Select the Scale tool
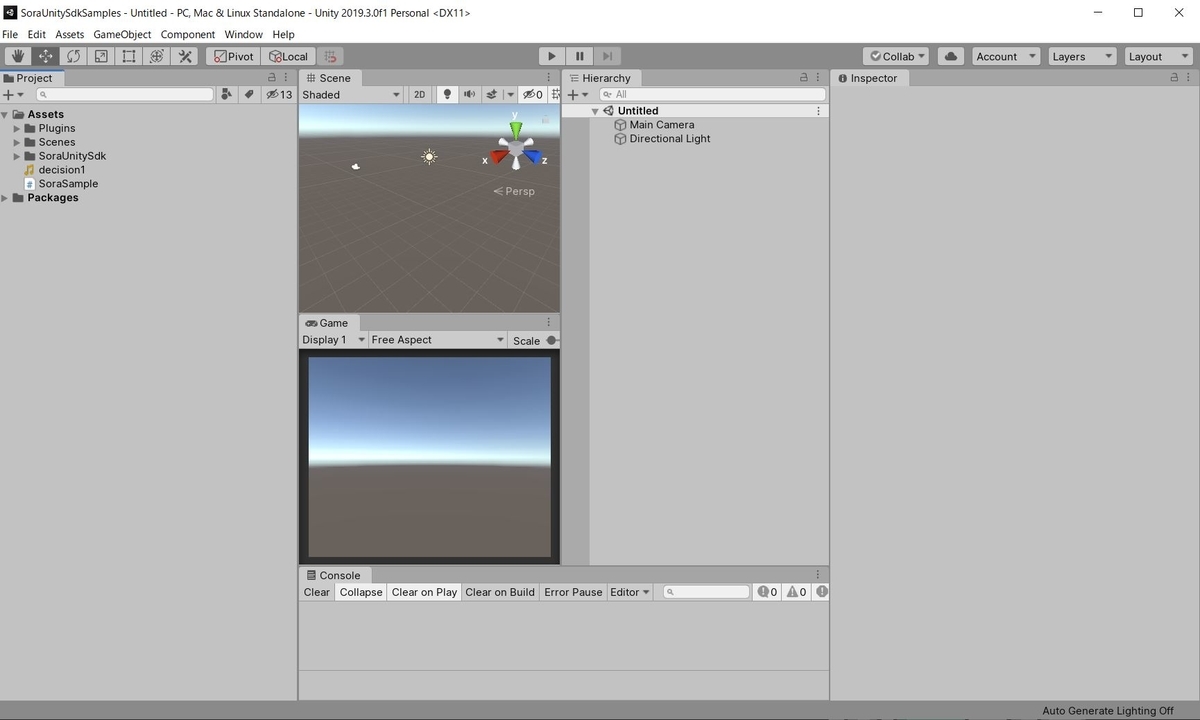The height and width of the screenshot is (720, 1200). point(101,56)
